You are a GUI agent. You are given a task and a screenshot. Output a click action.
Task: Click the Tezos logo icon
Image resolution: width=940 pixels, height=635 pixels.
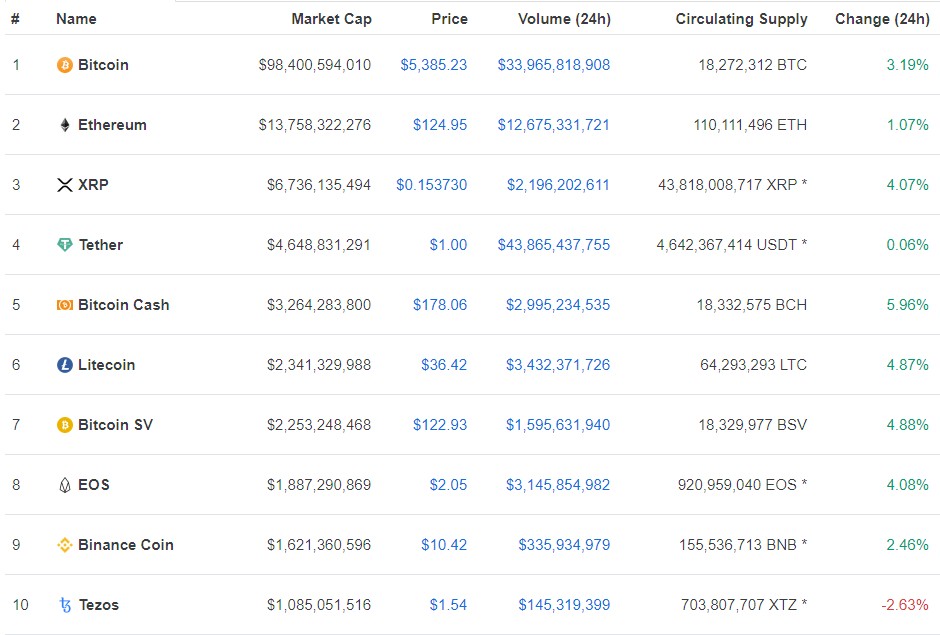[65, 604]
